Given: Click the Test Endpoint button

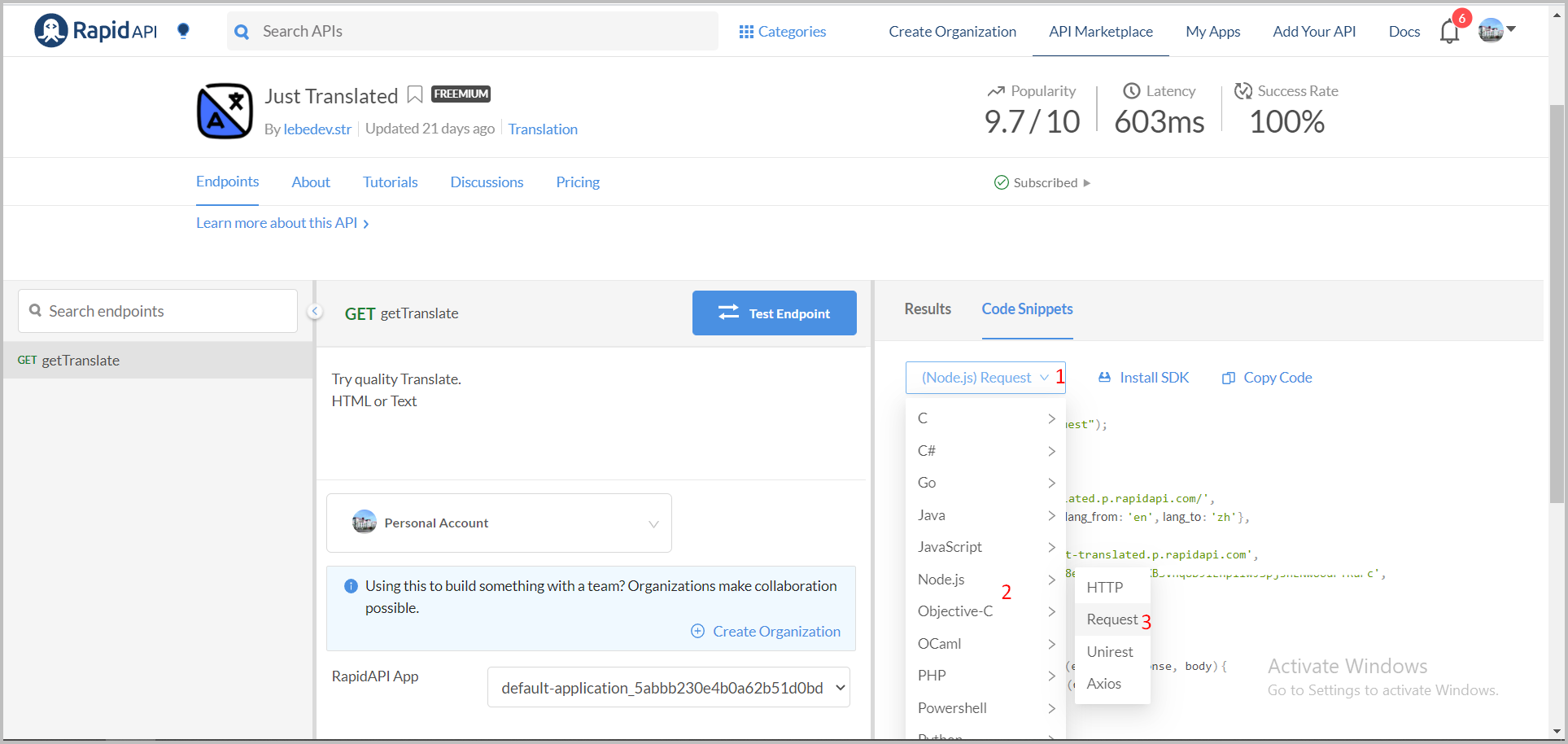Looking at the screenshot, I should [775, 313].
